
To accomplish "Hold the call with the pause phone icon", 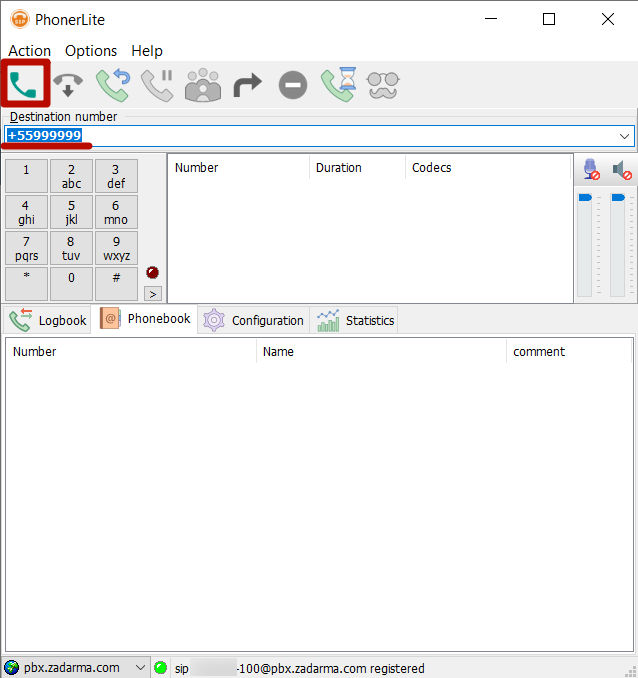I will tap(157, 85).
